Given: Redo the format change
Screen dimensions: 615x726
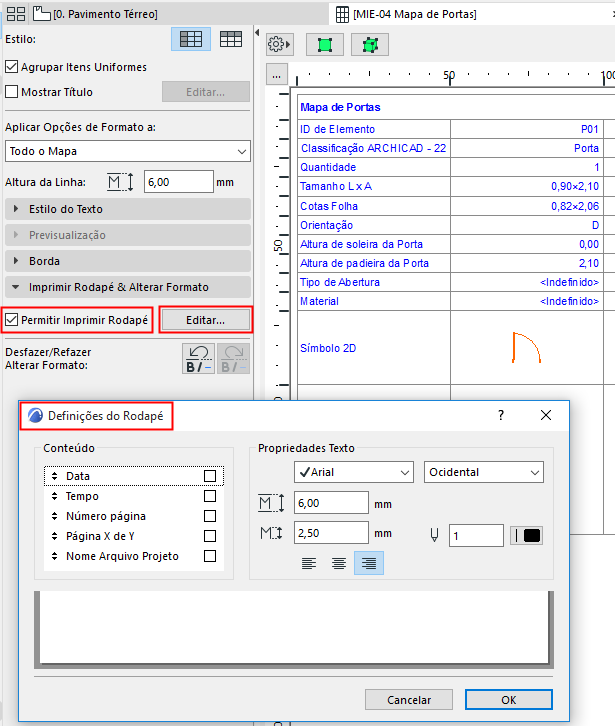Looking at the screenshot, I should [234, 358].
